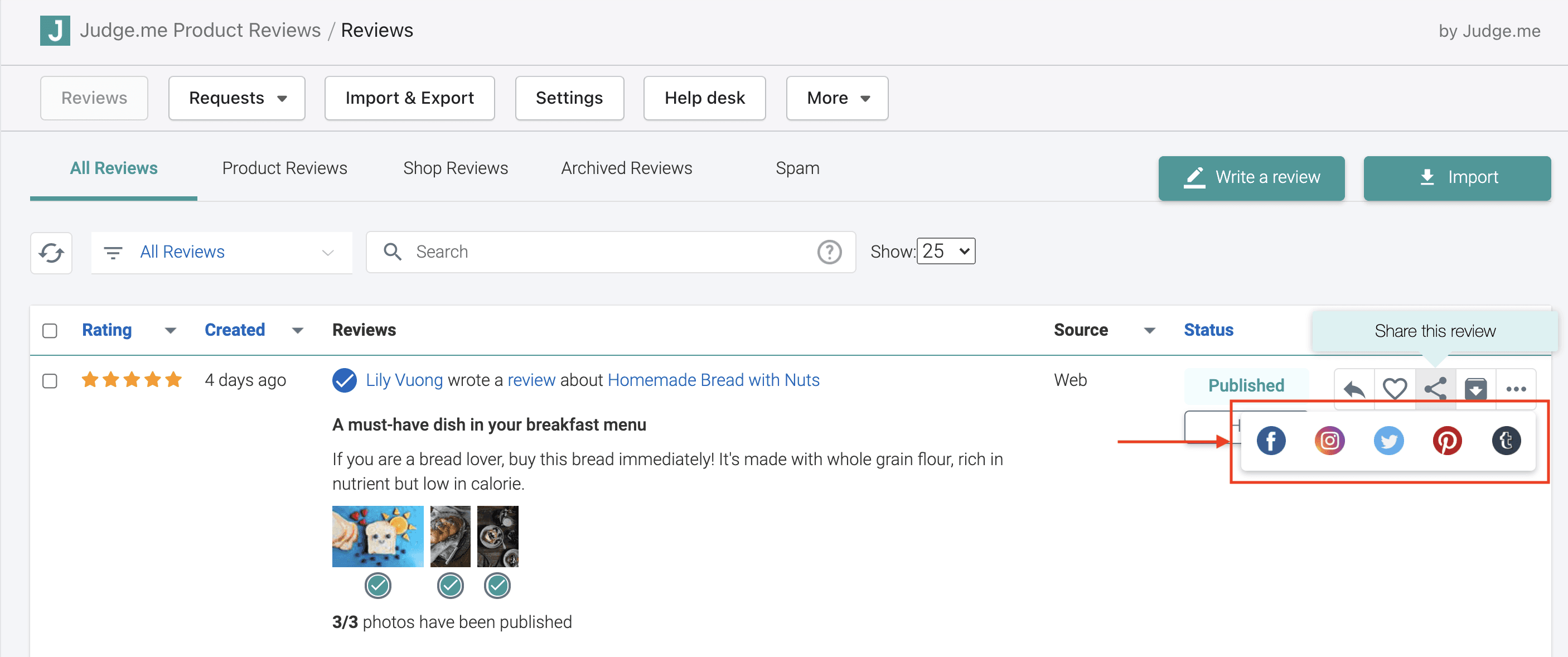Open the Requests dropdown

(x=237, y=98)
